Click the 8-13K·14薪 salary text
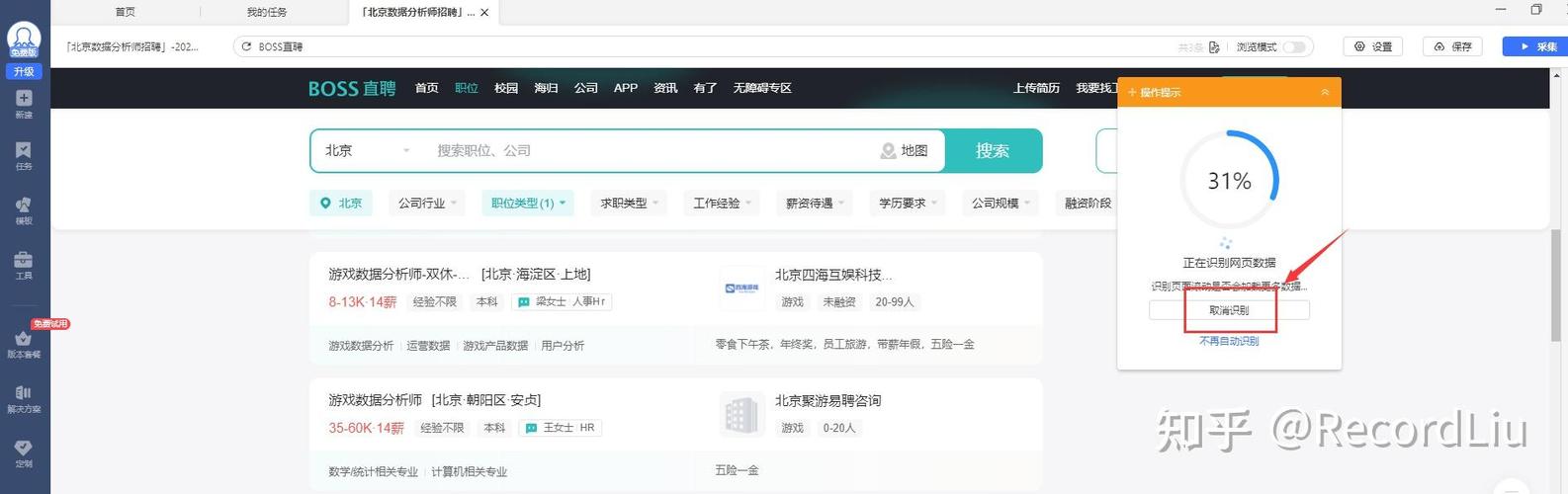The image size is (1568, 494). tap(362, 302)
